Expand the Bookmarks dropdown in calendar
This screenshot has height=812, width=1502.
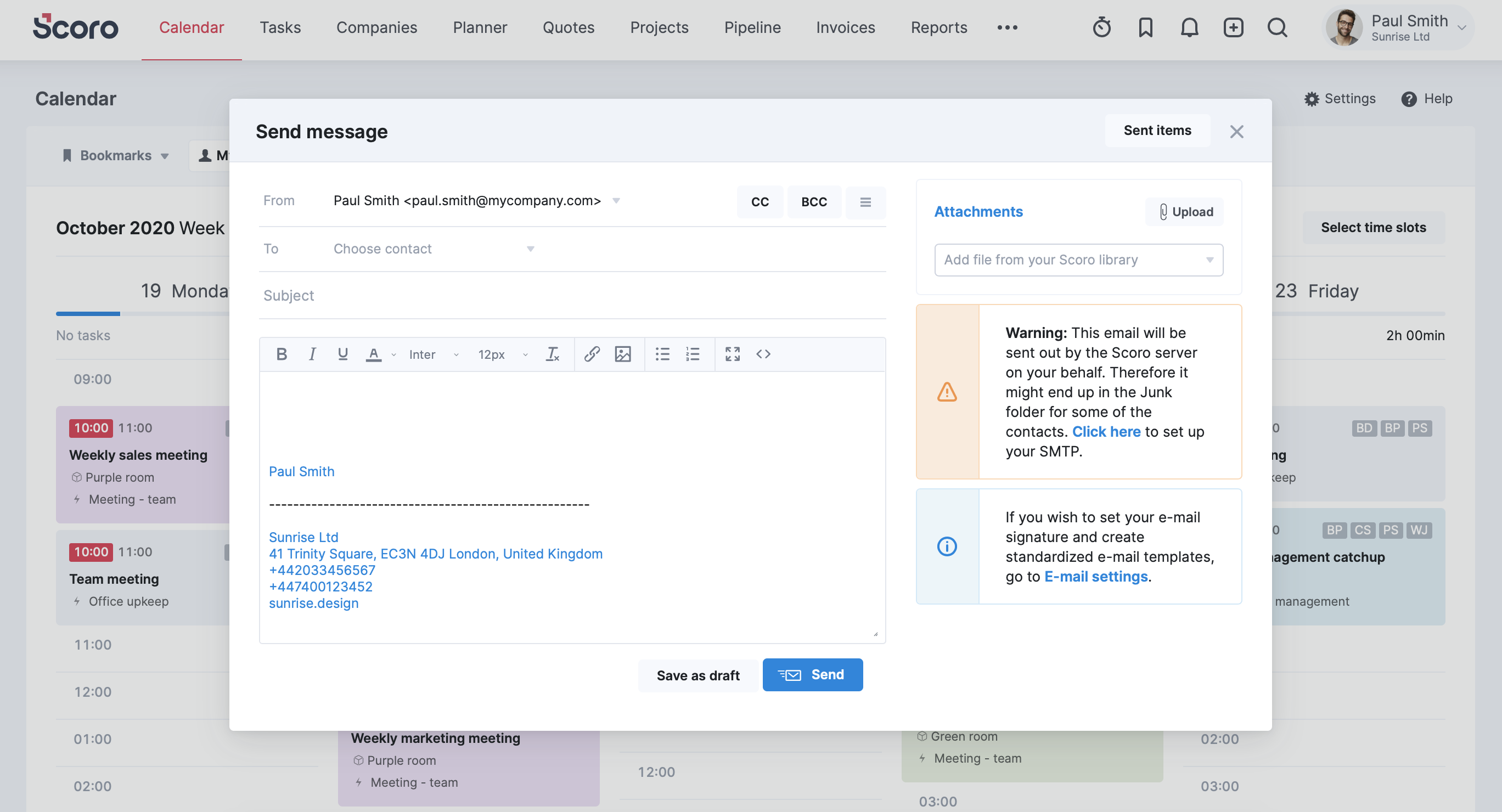point(115,156)
